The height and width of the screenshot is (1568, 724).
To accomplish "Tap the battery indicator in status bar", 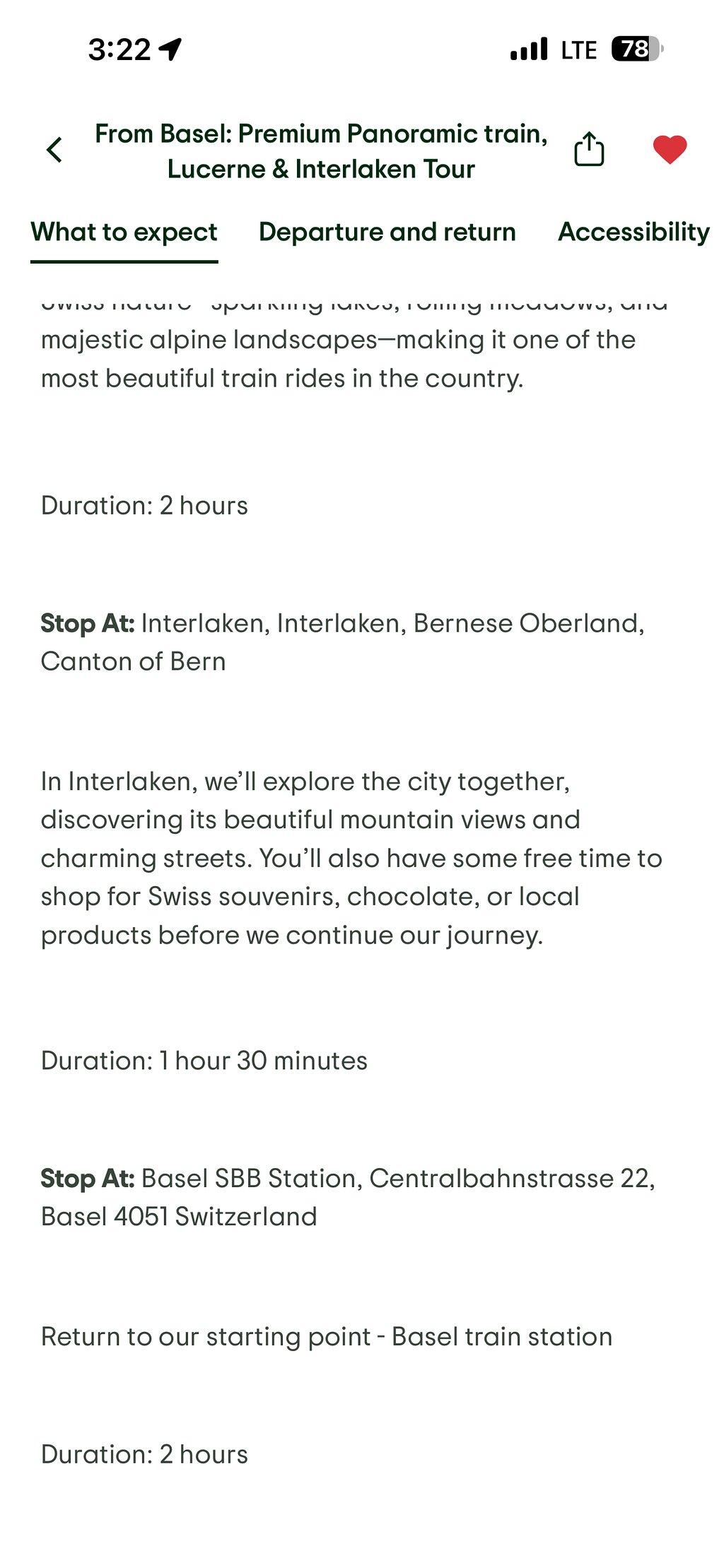I will (637, 49).
